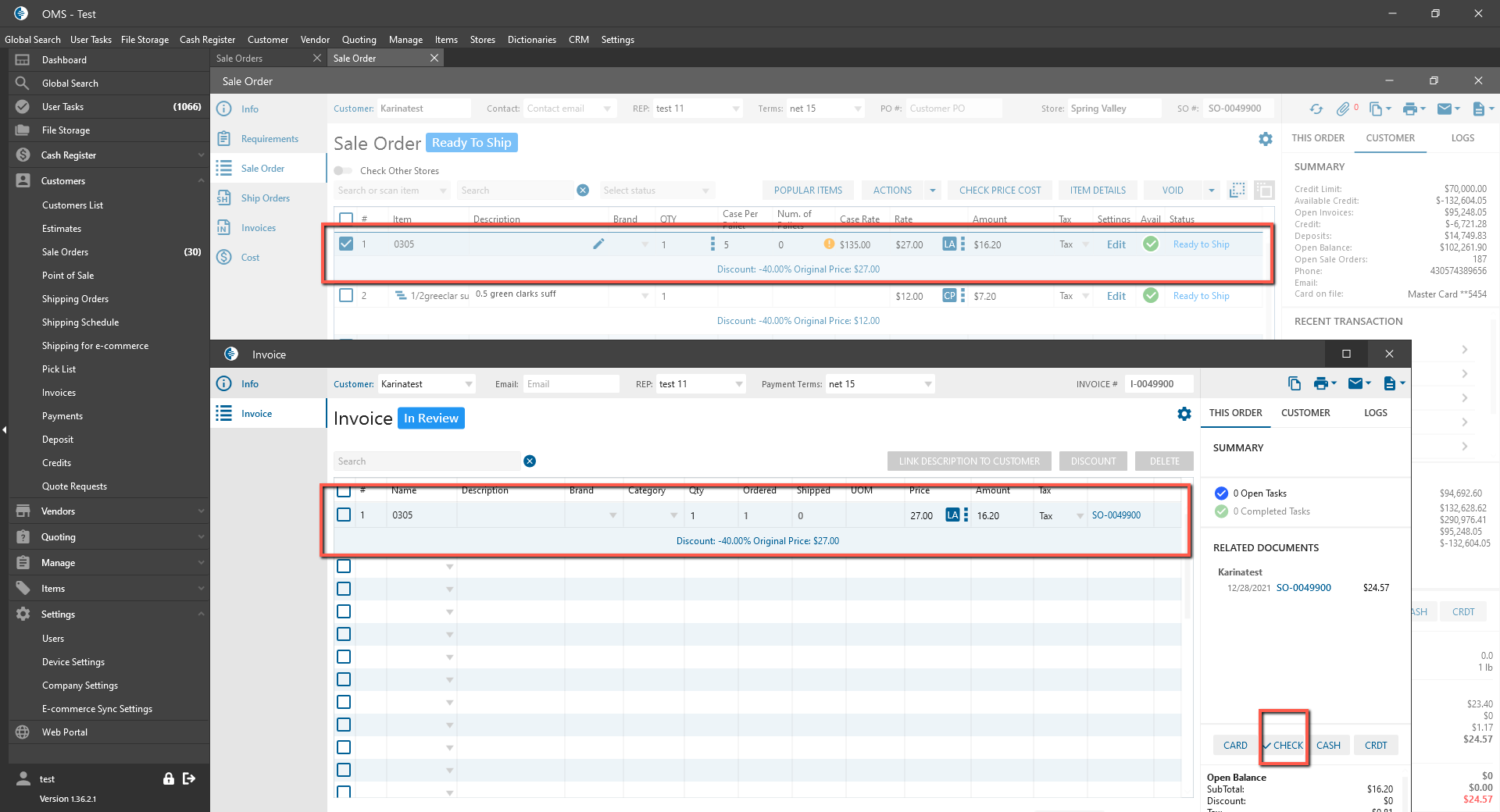Click the LA badge in Invoice row 1
The height and width of the screenshot is (812, 1500).
[x=952, y=515]
